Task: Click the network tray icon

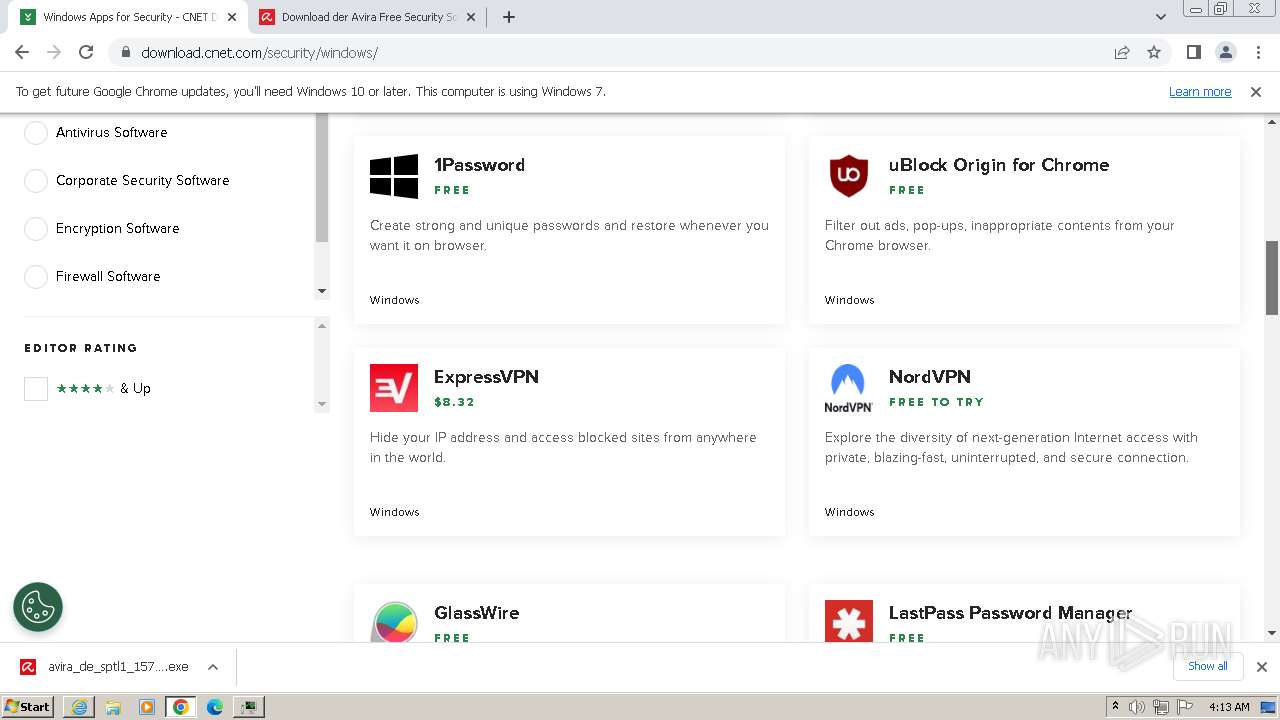Action: (1160, 707)
